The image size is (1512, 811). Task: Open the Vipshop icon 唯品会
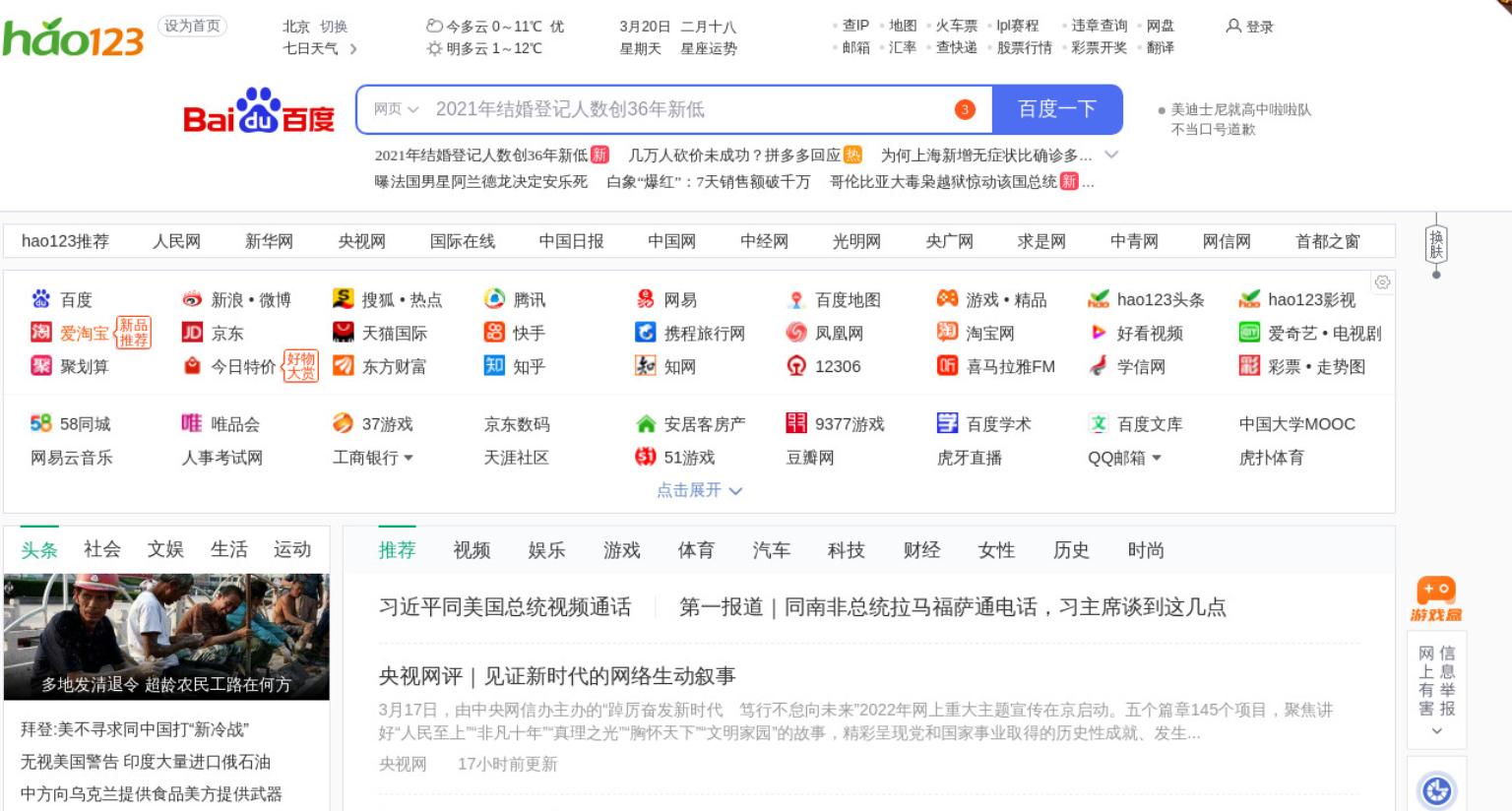[x=192, y=423]
